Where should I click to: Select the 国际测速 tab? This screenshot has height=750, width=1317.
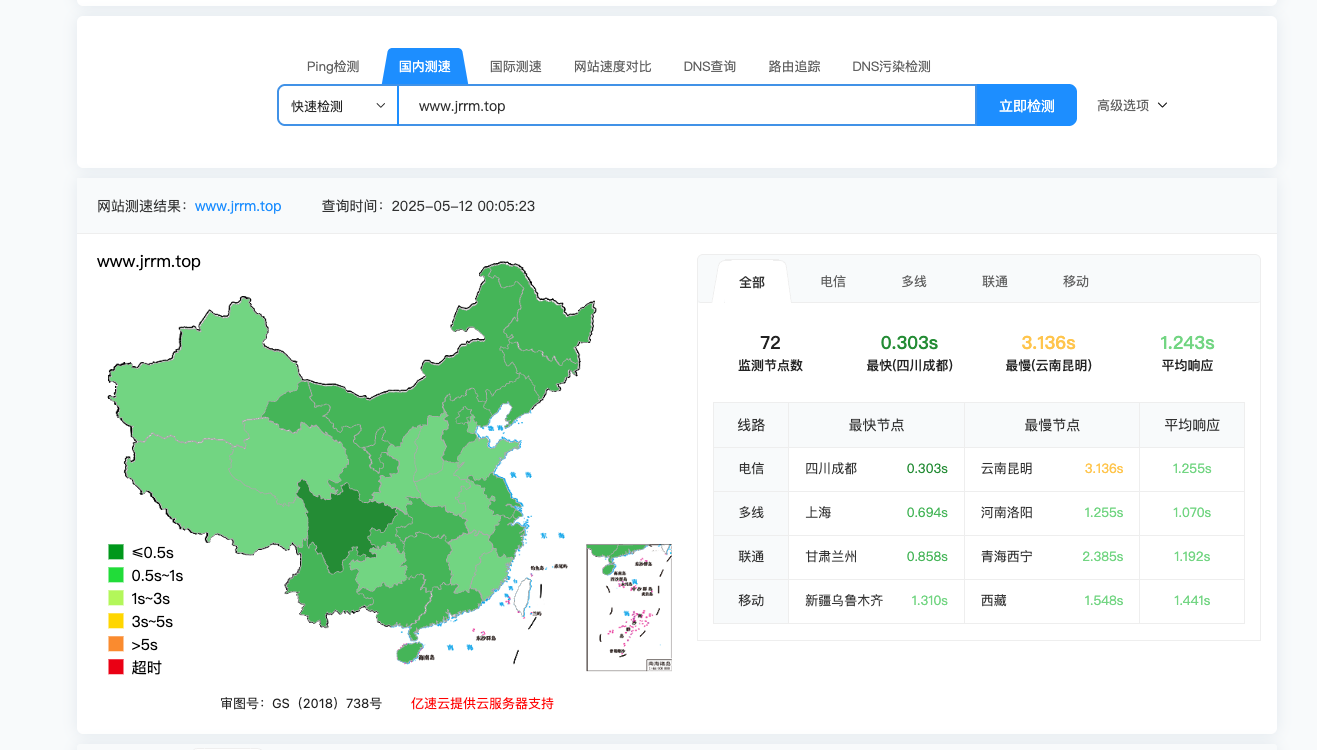coord(515,67)
